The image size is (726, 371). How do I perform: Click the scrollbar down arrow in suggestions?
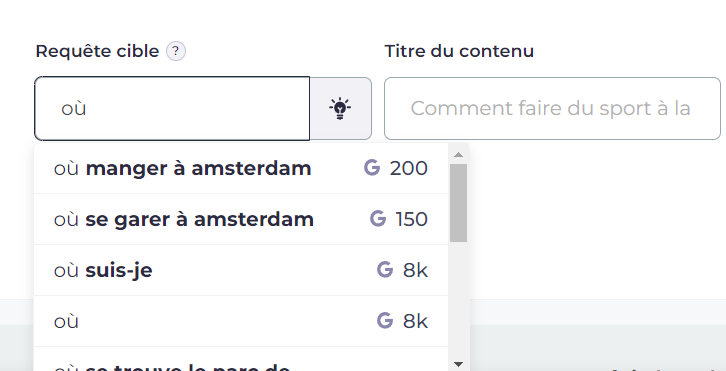458,365
